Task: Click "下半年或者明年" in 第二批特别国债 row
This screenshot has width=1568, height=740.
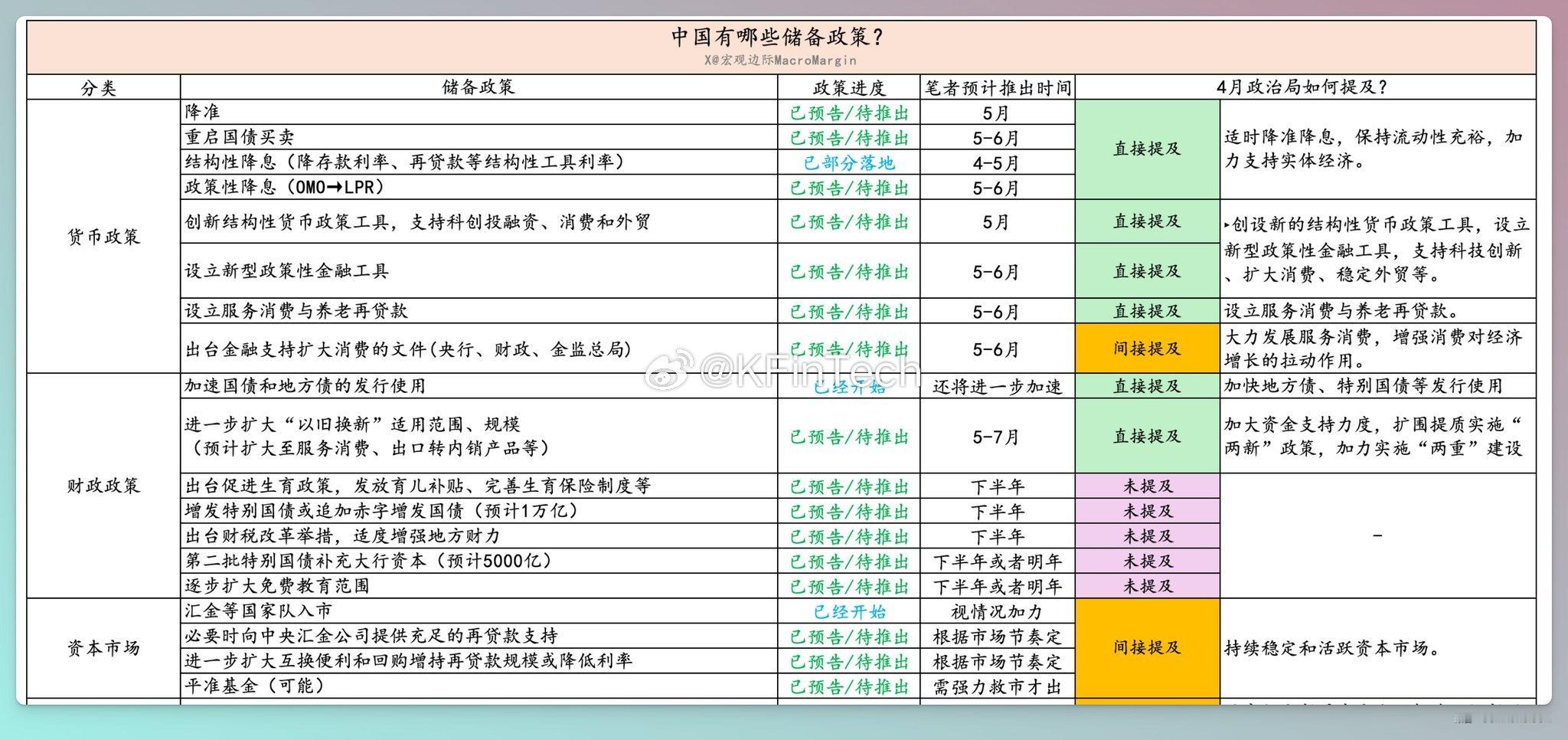Action: pos(997,562)
